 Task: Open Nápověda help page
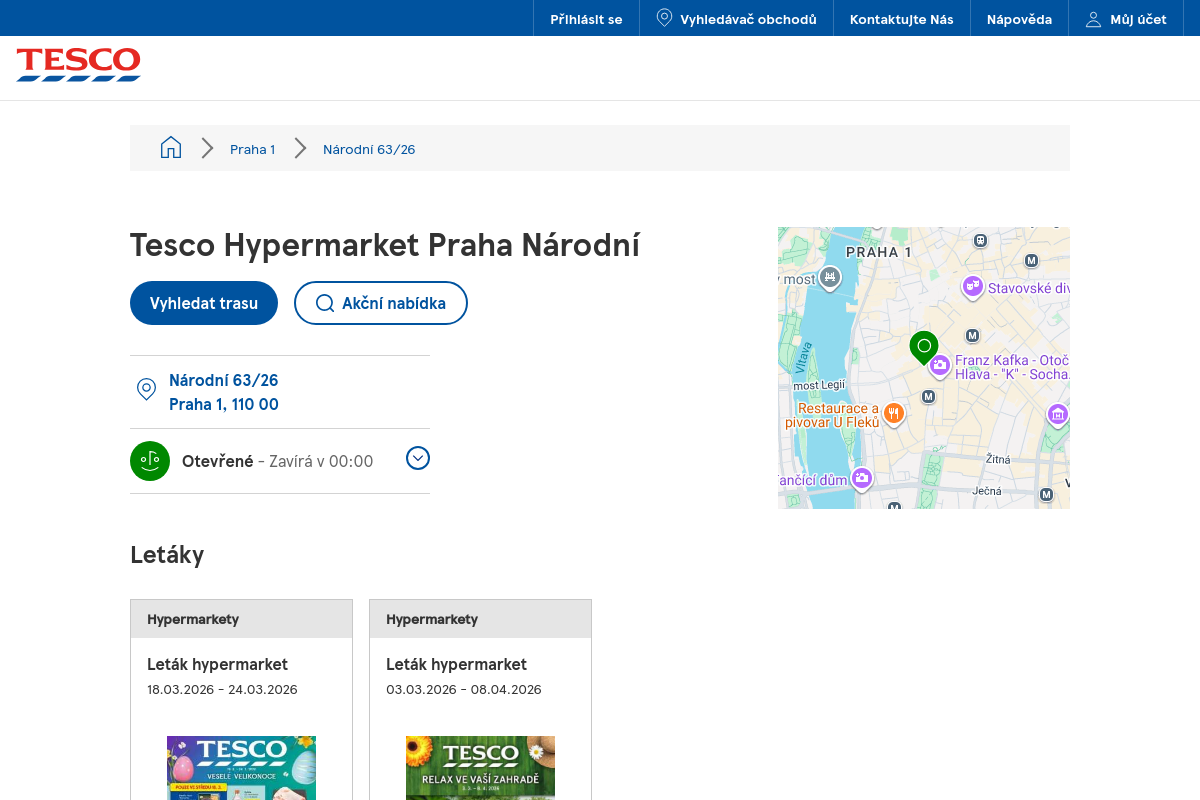pyautogui.click(x=1019, y=19)
